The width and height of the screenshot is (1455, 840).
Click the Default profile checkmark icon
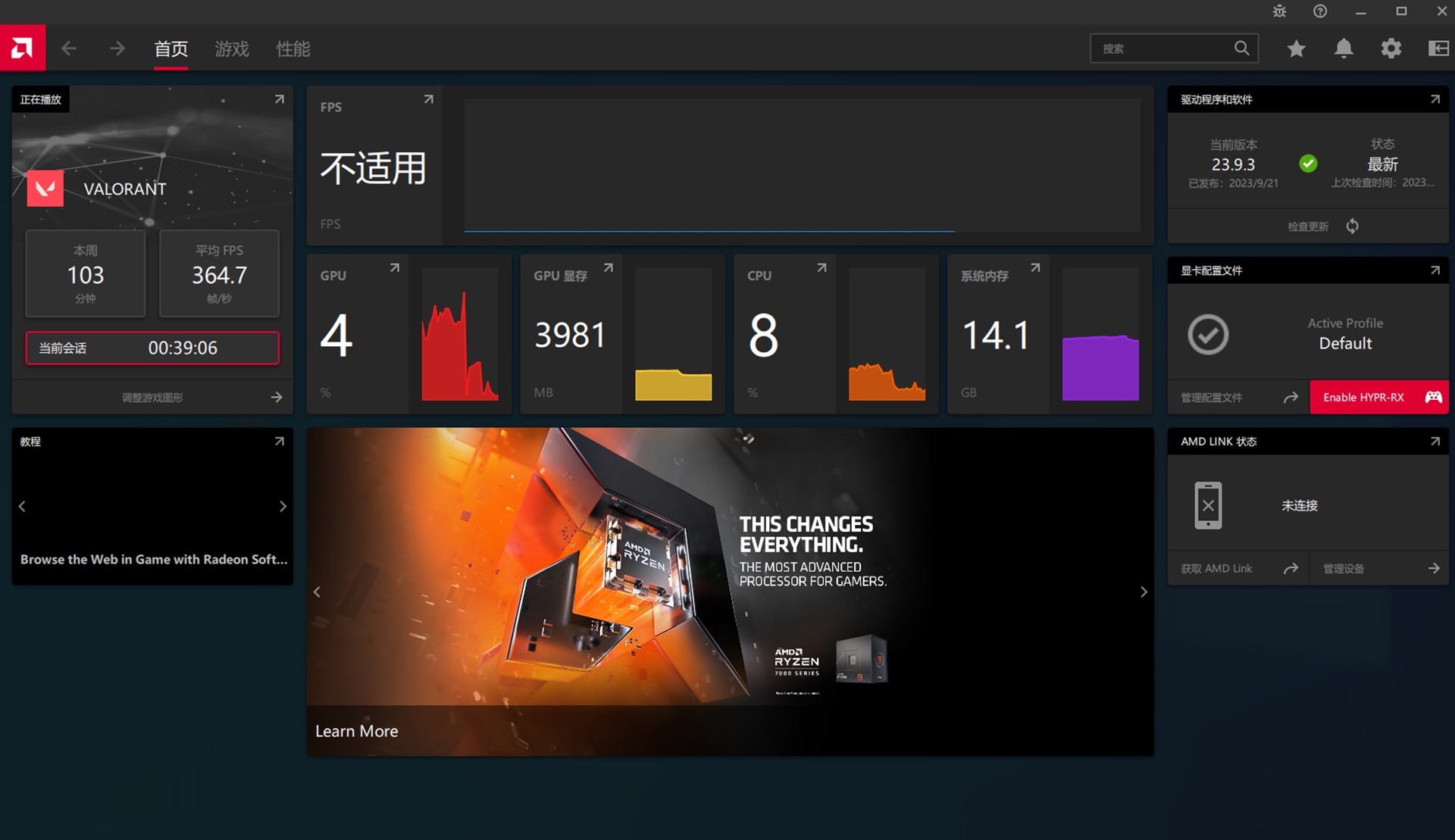[1208, 335]
